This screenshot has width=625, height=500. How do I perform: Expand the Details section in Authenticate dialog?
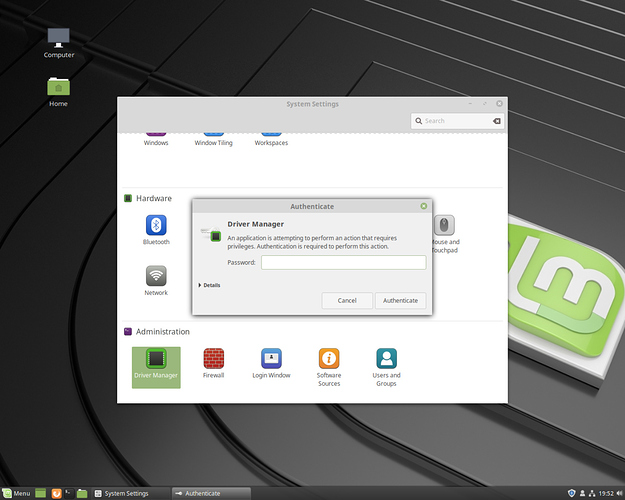pos(209,285)
